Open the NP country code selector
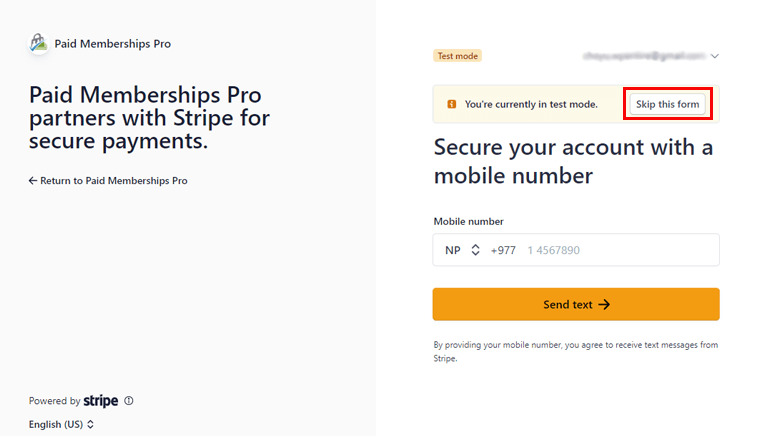 (462, 250)
